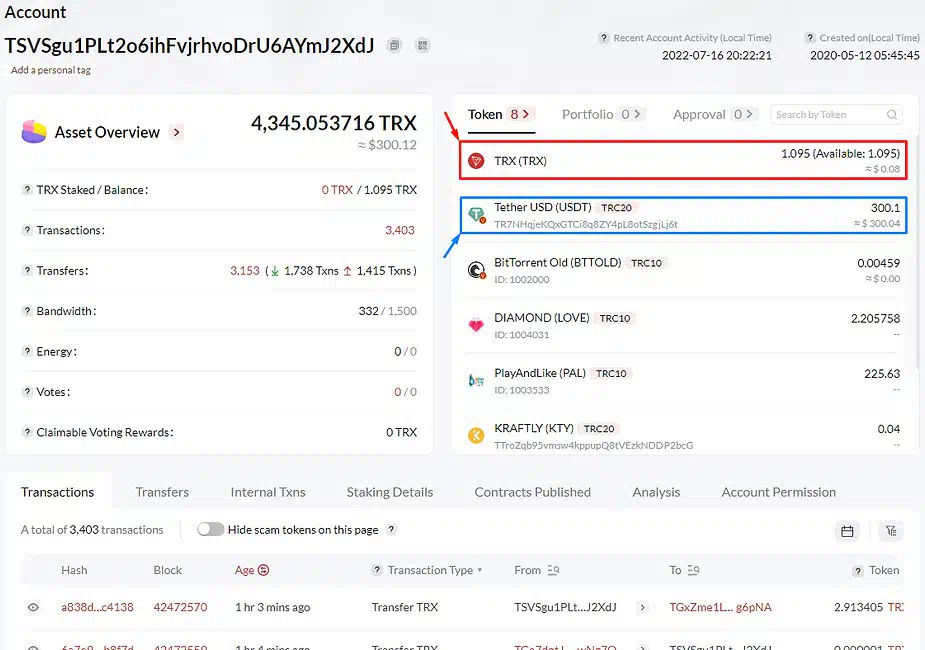Switch to the Staking Details tab
The height and width of the screenshot is (650, 925).
click(390, 492)
